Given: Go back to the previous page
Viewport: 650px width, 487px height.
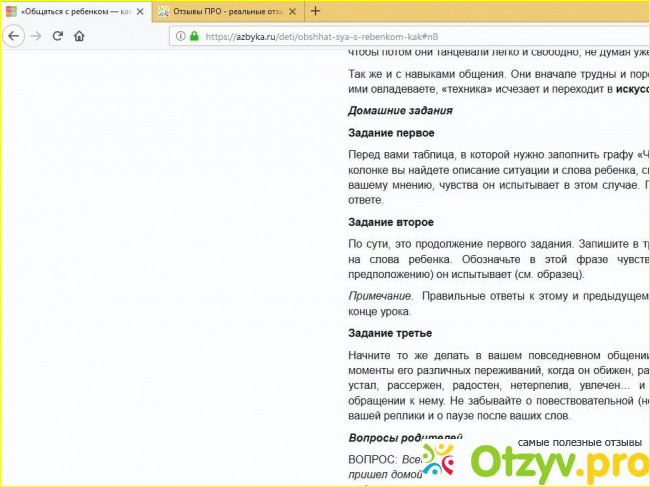Looking at the screenshot, I should tap(13, 35).
